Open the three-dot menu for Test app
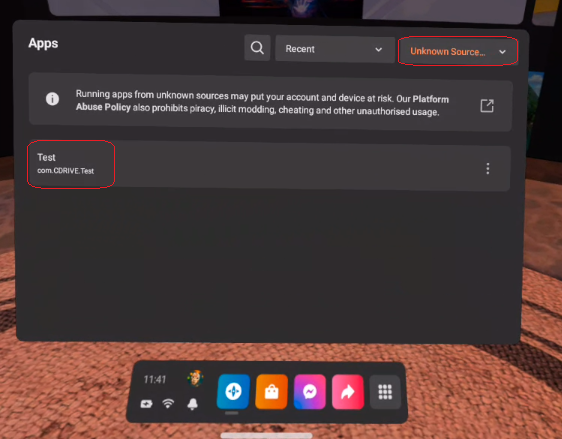 point(487,168)
